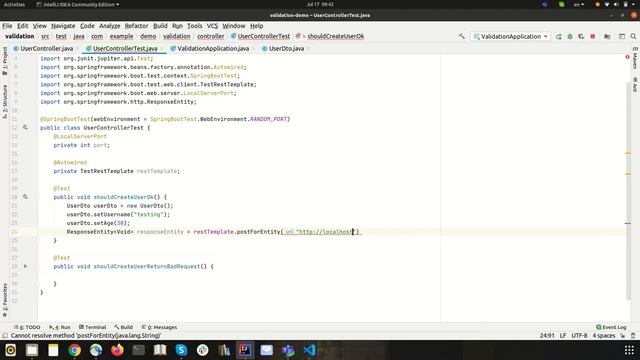Toggle the Messages tool window
The width and height of the screenshot is (640, 360).
(159, 327)
